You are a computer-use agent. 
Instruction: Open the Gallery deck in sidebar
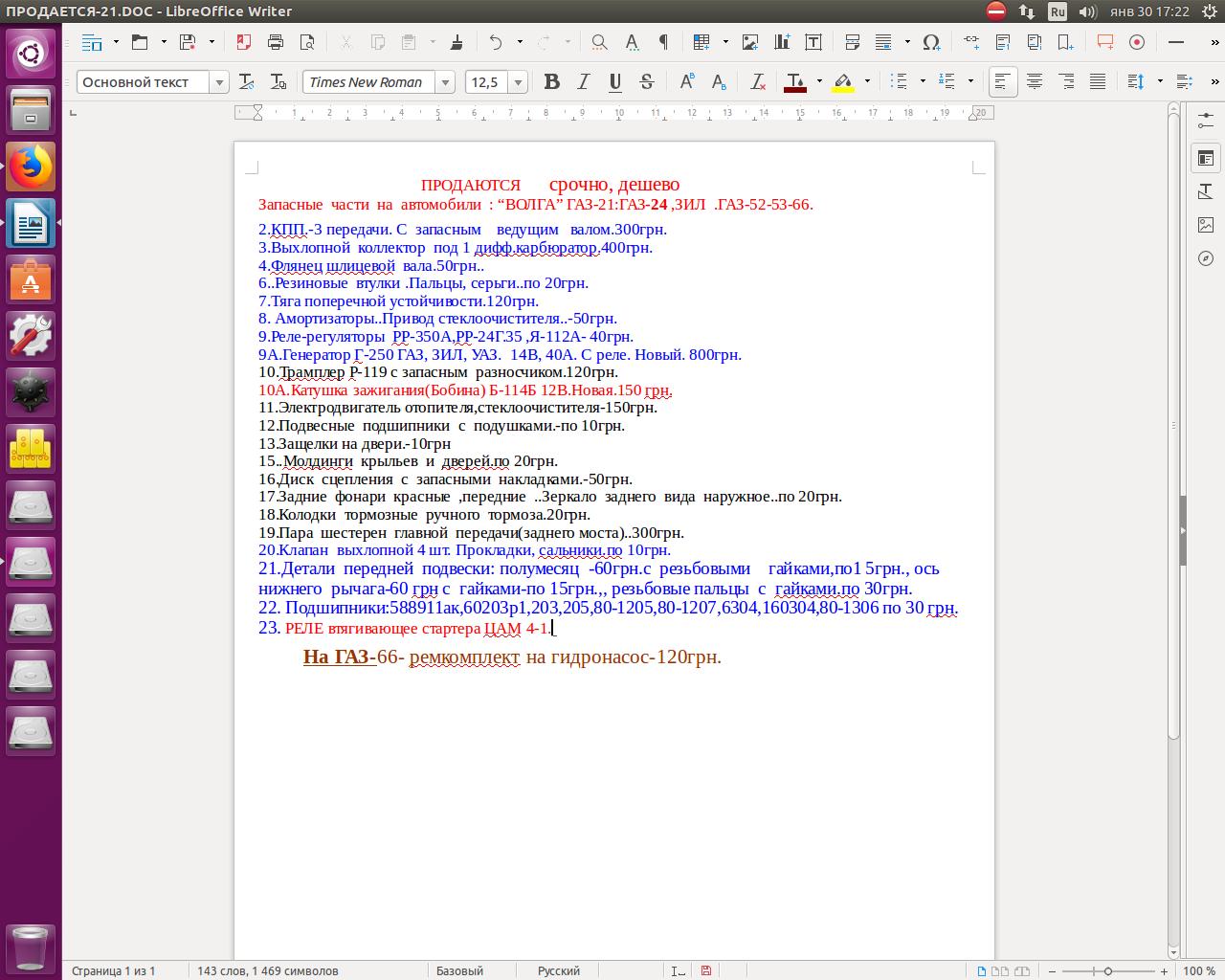[1206, 225]
